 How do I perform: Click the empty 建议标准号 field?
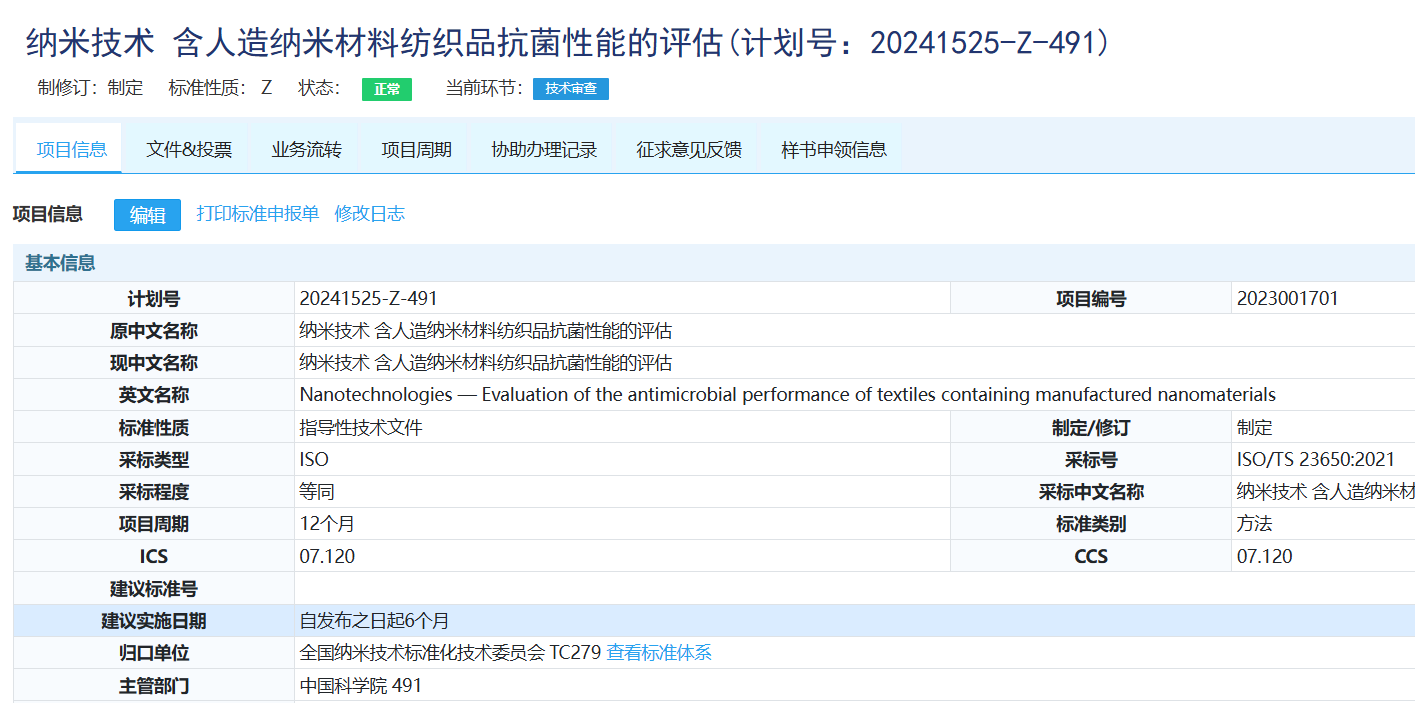620,588
